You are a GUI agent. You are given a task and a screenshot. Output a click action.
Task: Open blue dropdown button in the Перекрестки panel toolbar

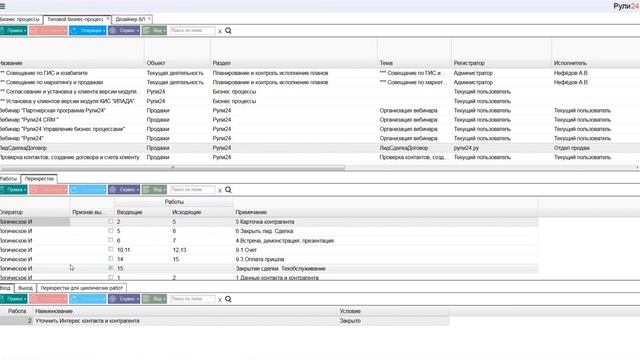click(x=88, y=190)
